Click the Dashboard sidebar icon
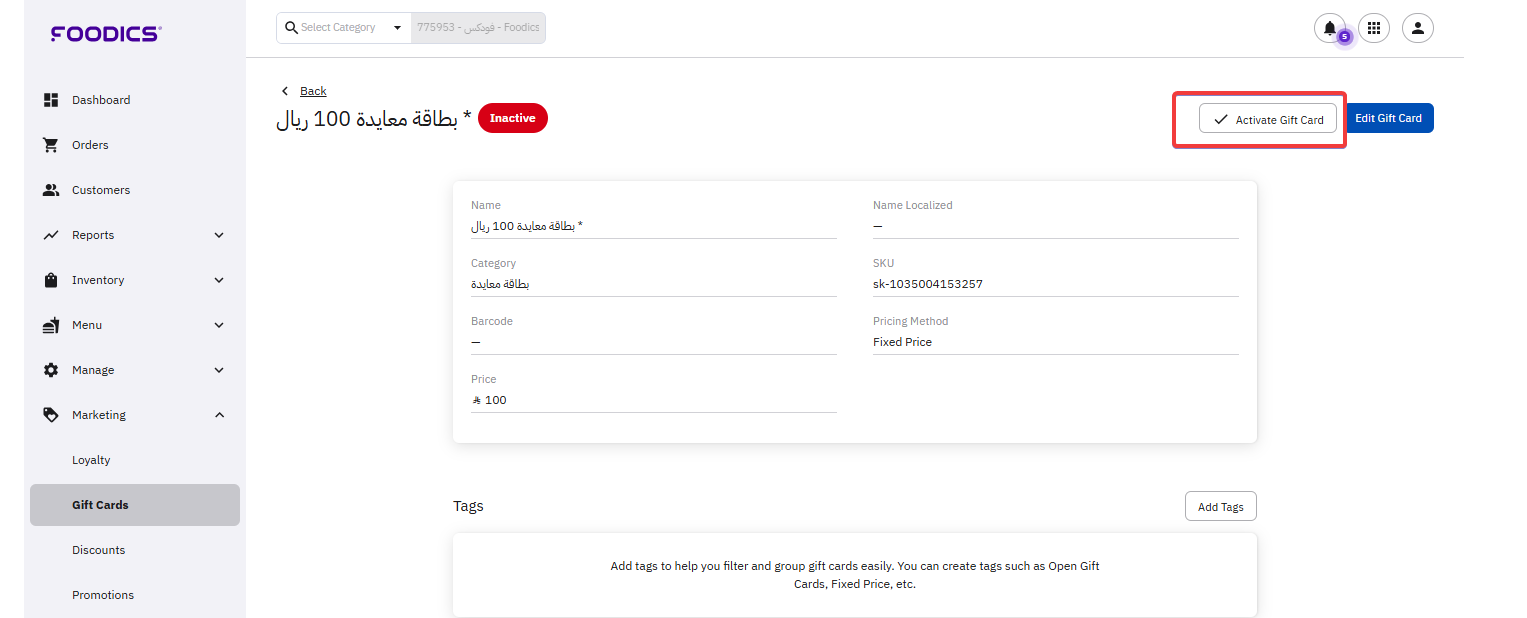 (51, 100)
